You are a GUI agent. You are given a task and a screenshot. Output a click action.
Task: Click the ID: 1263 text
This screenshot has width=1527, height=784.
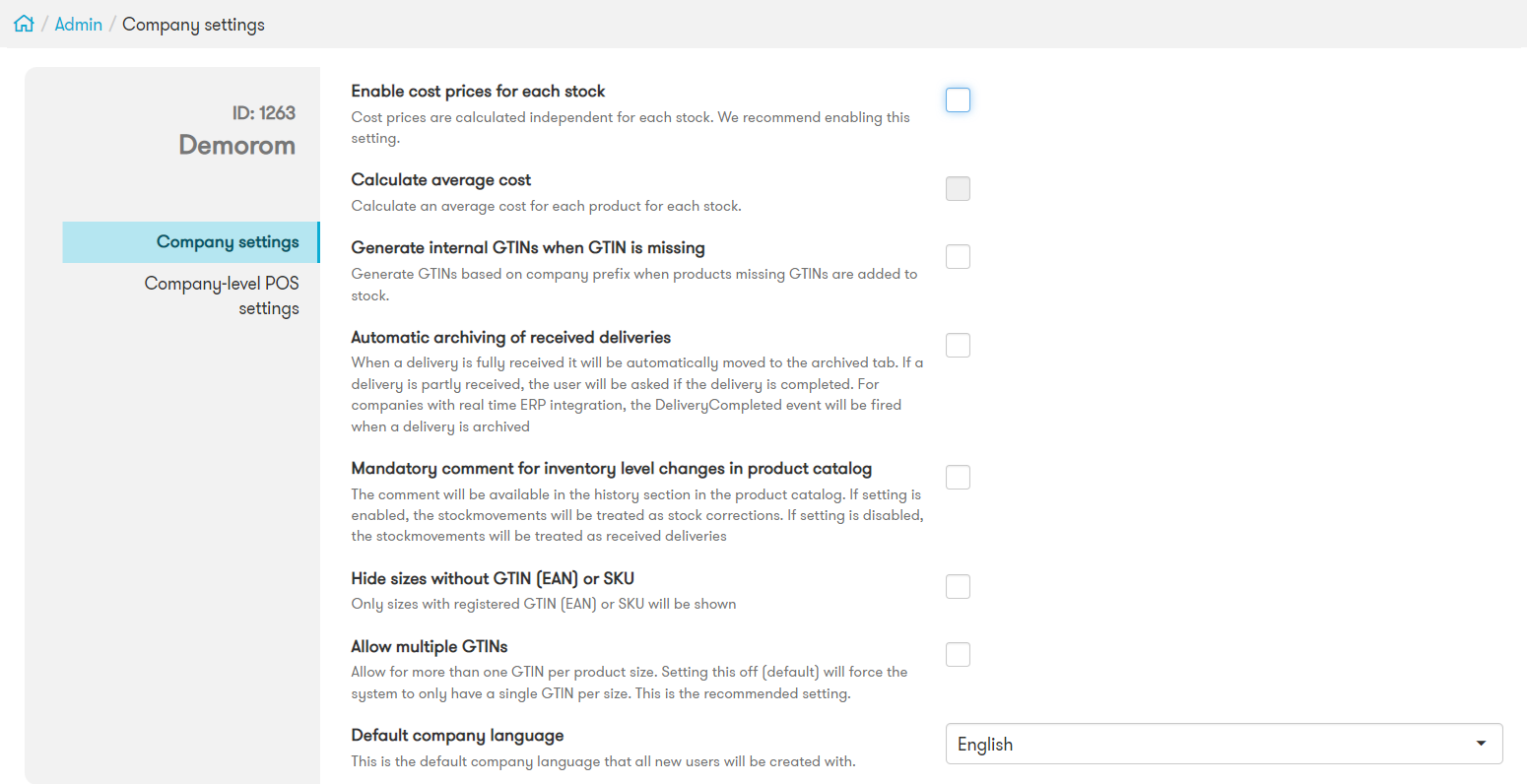(x=264, y=113)
